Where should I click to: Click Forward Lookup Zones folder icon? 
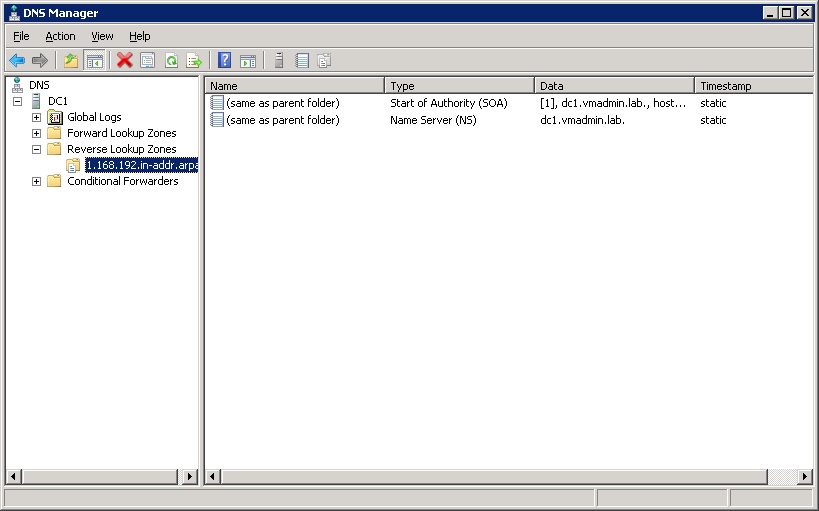click(54, 133)
